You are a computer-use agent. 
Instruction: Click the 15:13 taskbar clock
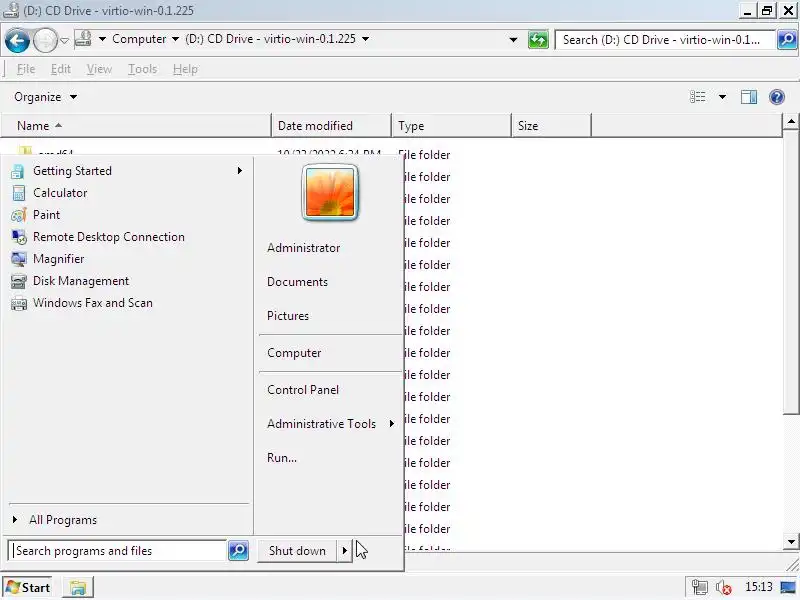point(758,587)
